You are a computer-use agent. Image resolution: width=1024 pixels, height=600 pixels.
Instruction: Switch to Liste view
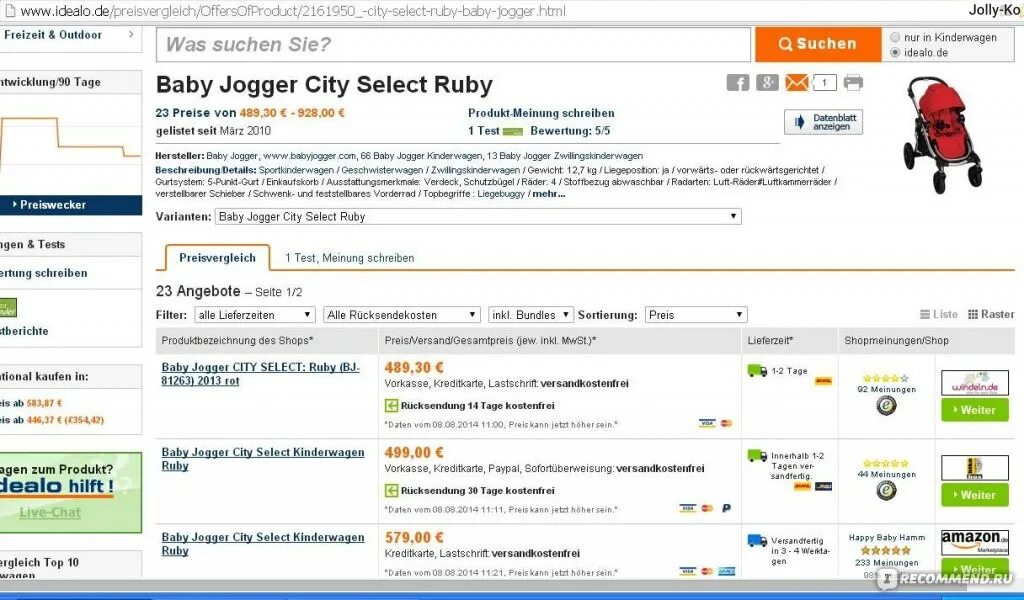point(938,314)
